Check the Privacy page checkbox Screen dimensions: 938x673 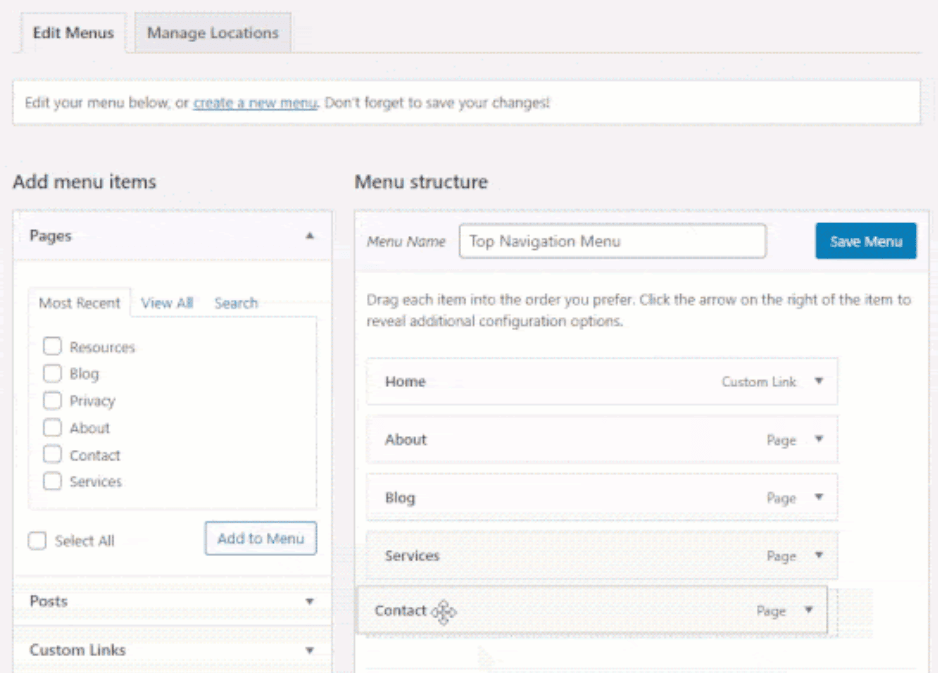coord(52,400)
